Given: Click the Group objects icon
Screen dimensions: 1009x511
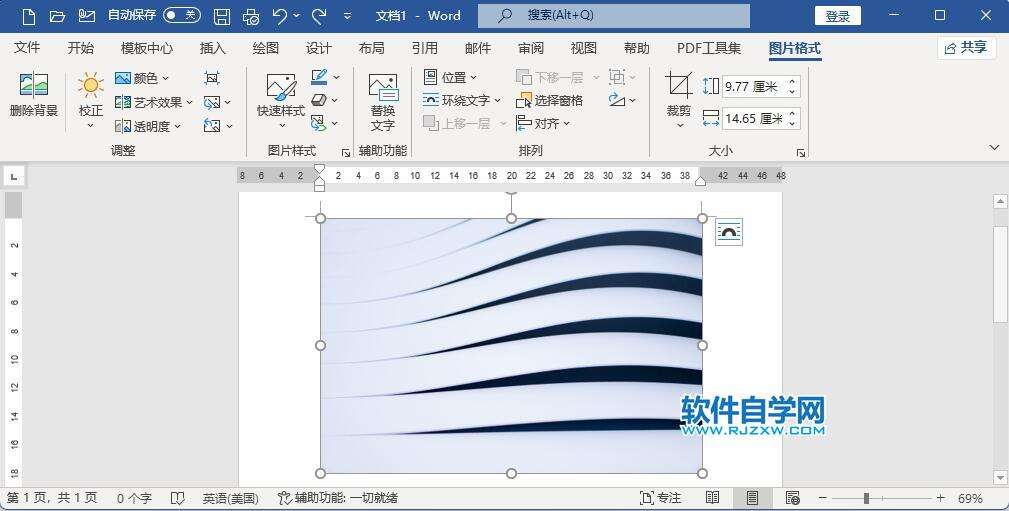Looking at the screenshot, I should (616, 77).
